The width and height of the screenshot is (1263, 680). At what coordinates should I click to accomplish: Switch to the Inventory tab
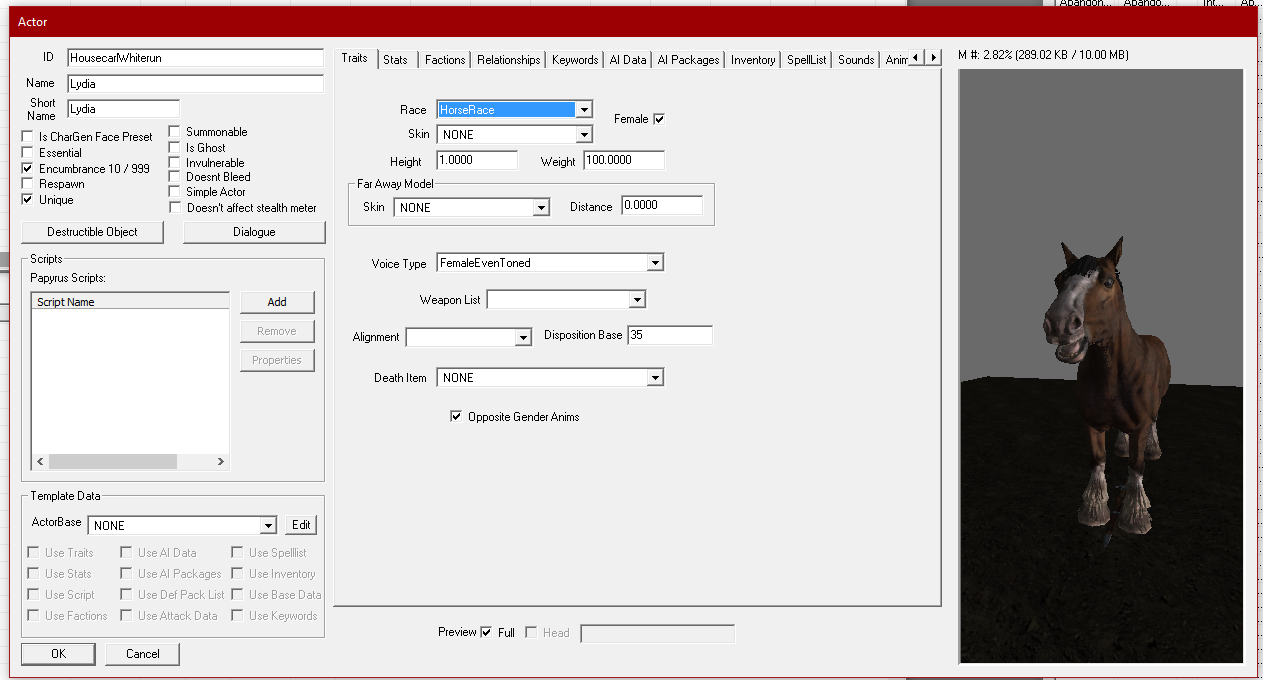coord(753,60)
